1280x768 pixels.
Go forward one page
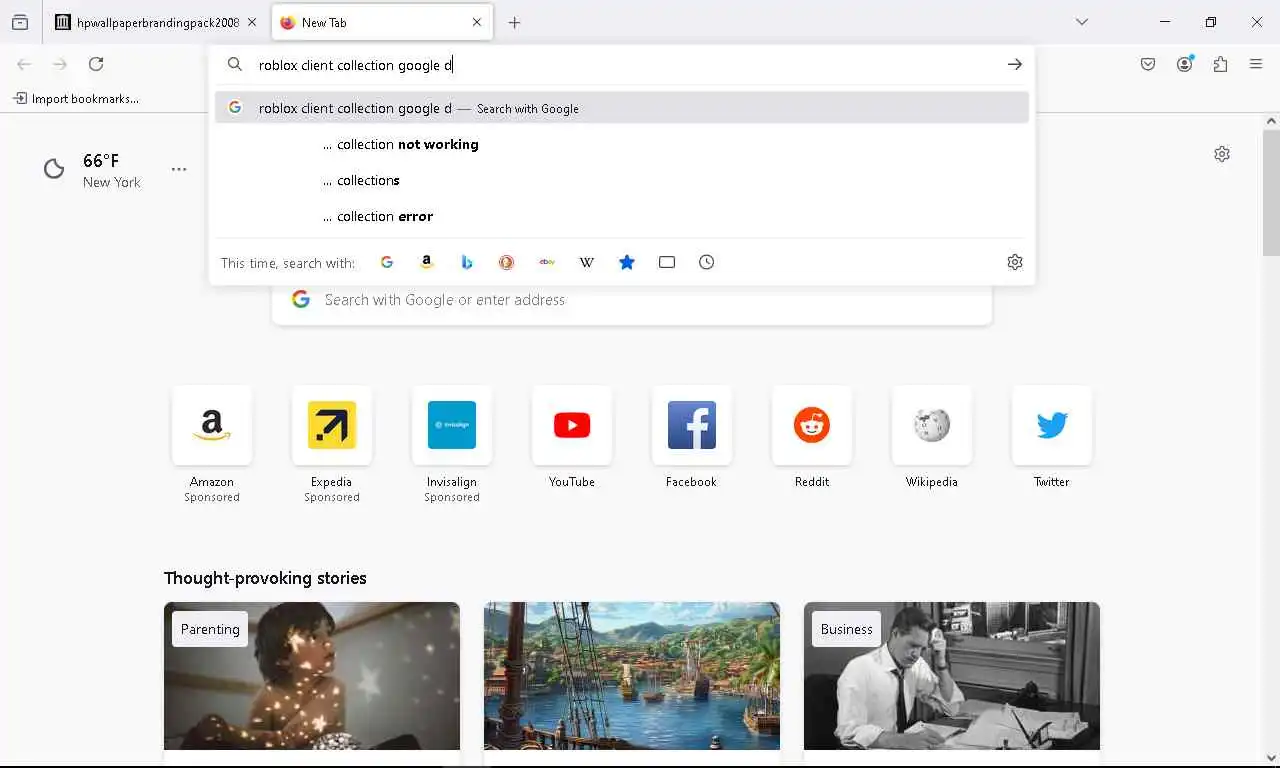click(x=60, y=65)
